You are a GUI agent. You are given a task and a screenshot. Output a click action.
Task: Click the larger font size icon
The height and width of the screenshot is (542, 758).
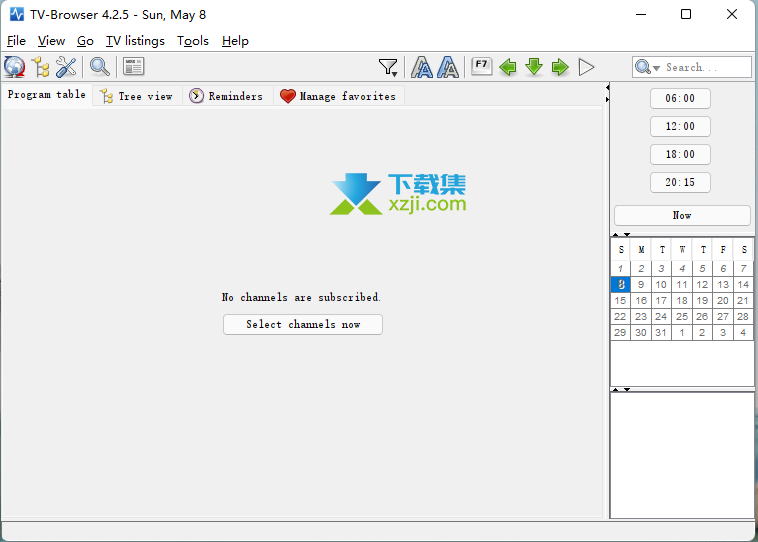point(448,67)
